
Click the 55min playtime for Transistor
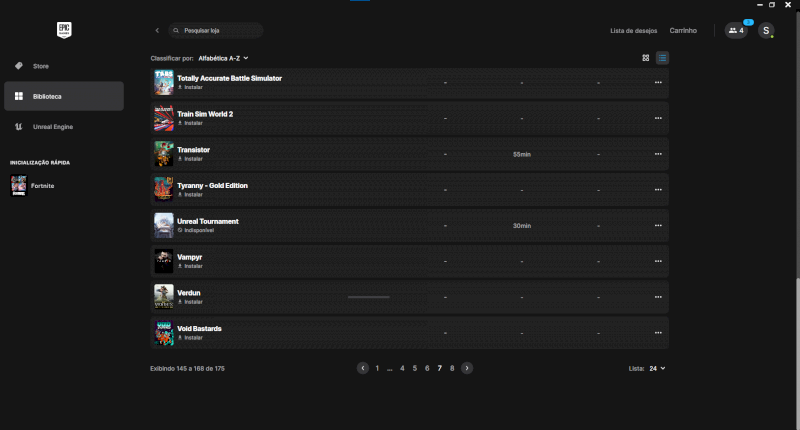(x=522, y=154)
